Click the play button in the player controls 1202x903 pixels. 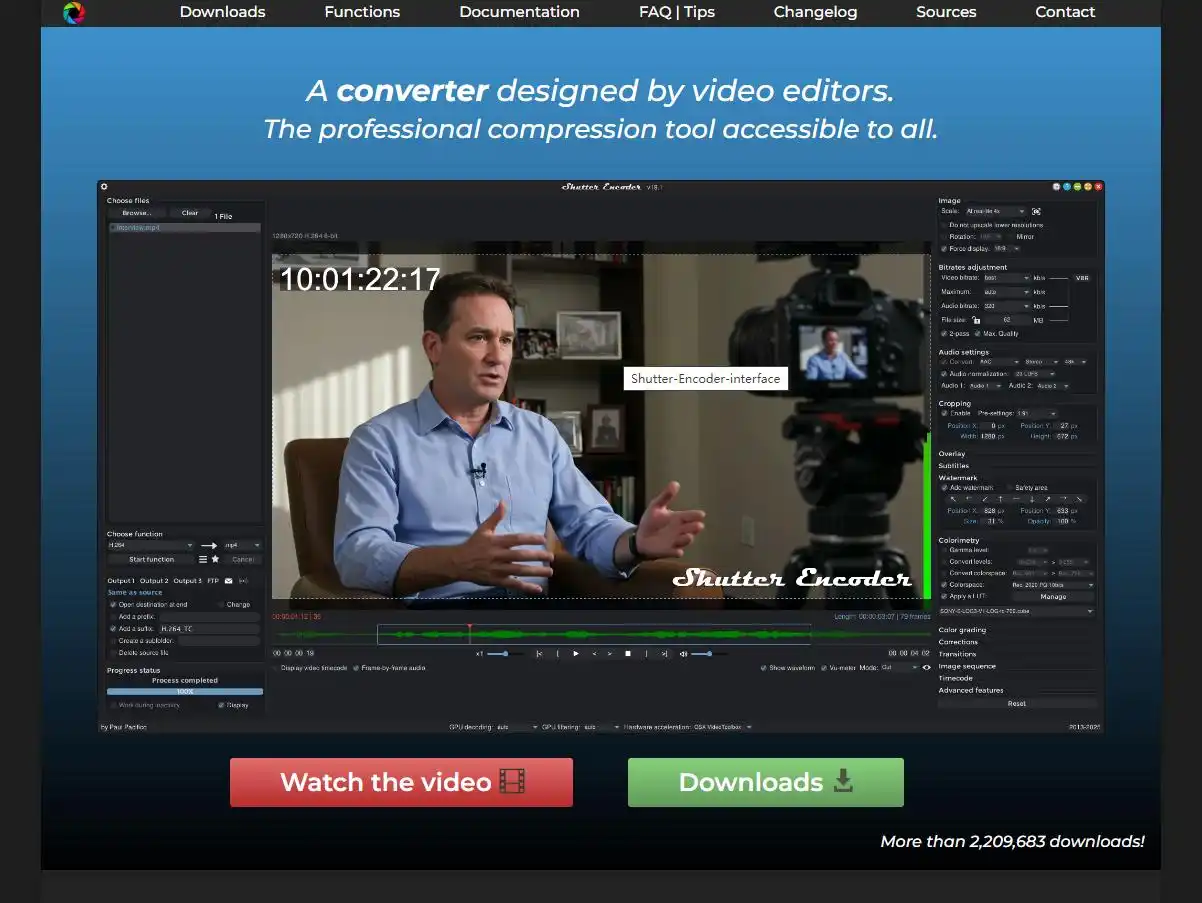click(x=576, y=653)
